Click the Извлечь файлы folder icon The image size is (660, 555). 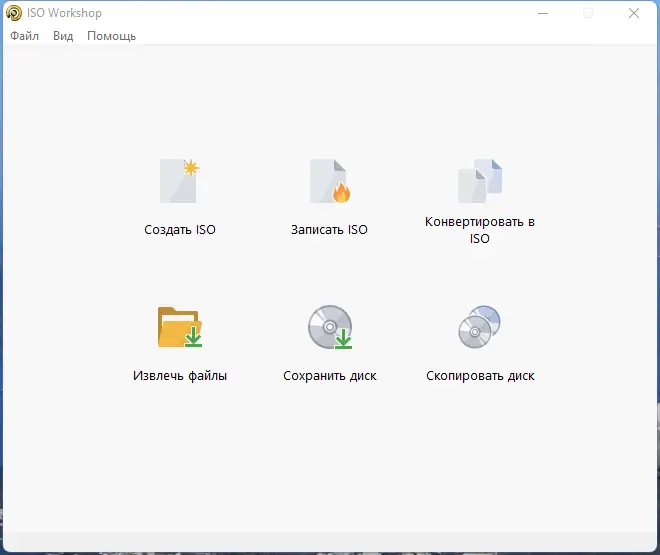(x=180, y=327)
